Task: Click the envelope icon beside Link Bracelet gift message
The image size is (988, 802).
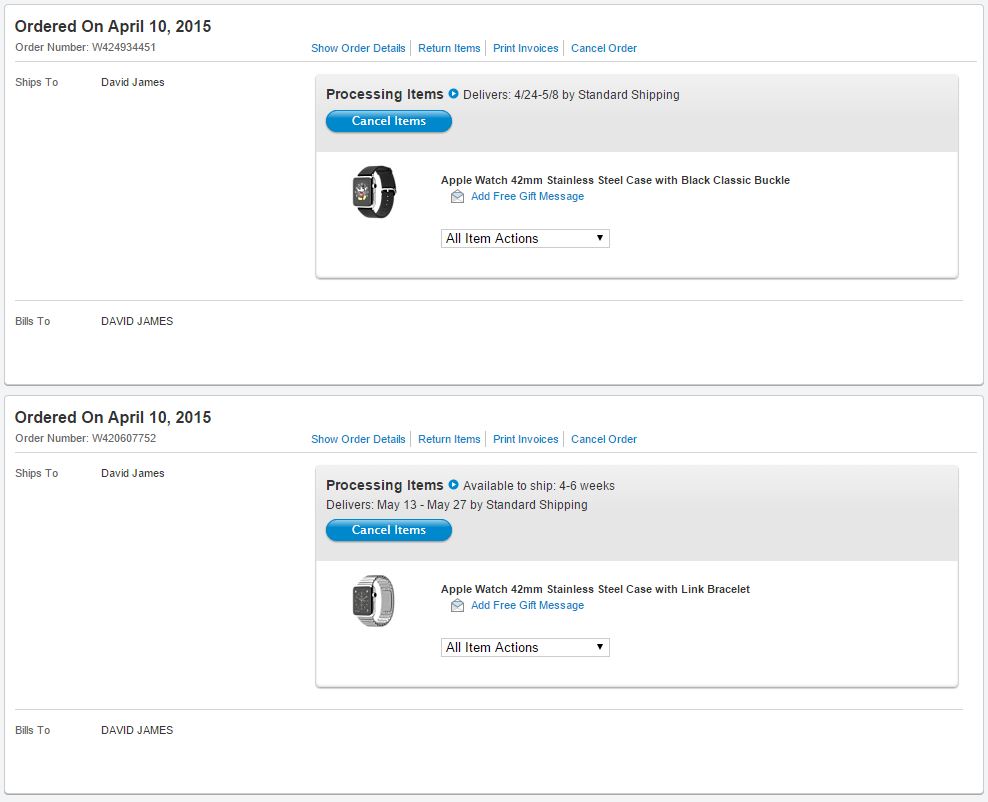Action: [457, 606]
